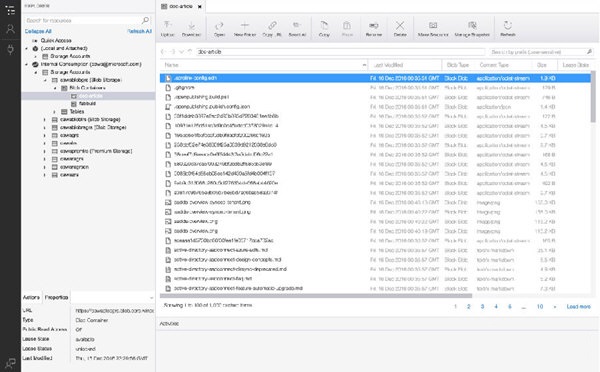Image resolution: width=600 pixels, height=372 pixels.
Task: Click the Copy URL toolbar button
Action: coord(272,29)
